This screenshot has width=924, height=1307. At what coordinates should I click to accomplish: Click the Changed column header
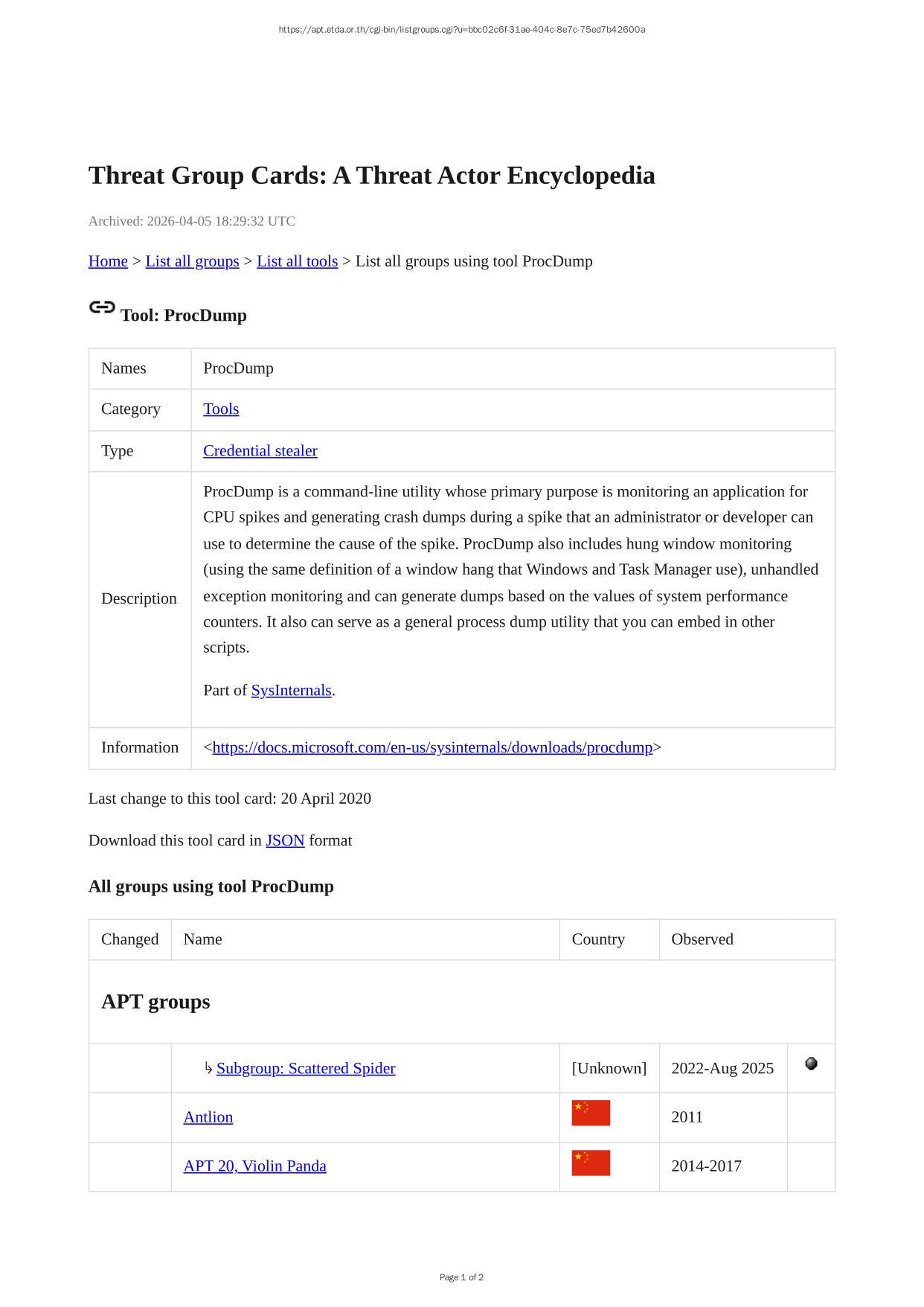130,939
